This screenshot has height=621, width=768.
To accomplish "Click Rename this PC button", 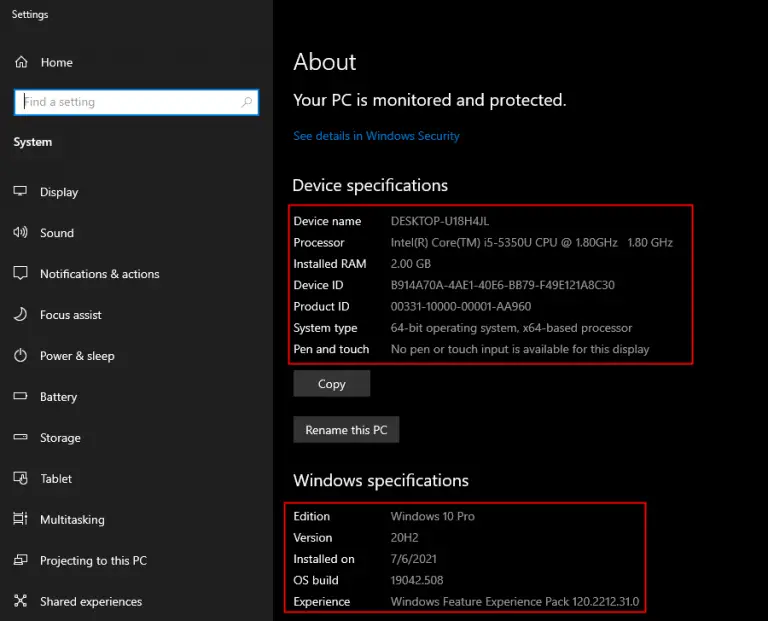I will (346, 430).
